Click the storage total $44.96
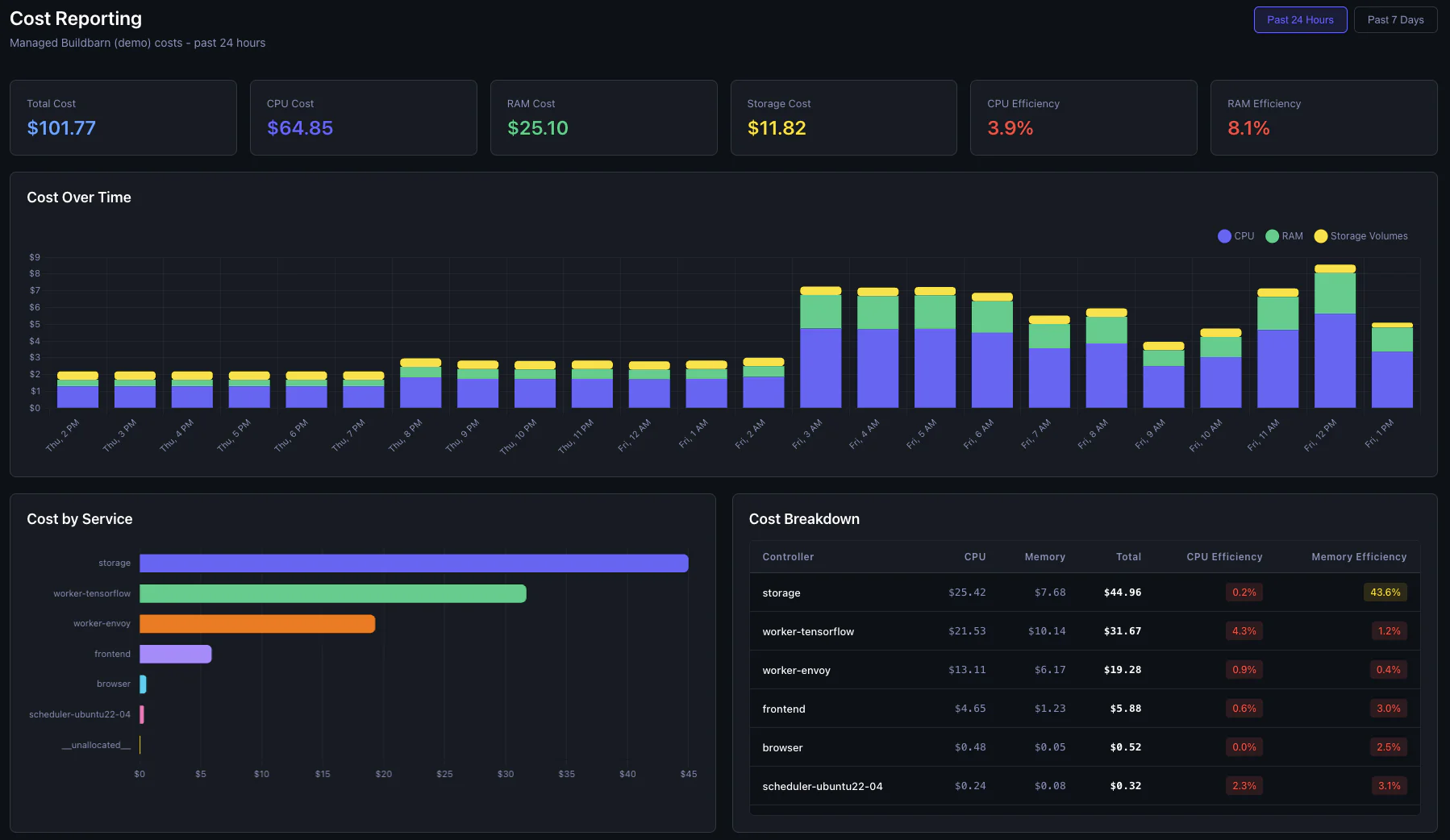This screenshot has height=840, width=1450. click(1123, 593)
